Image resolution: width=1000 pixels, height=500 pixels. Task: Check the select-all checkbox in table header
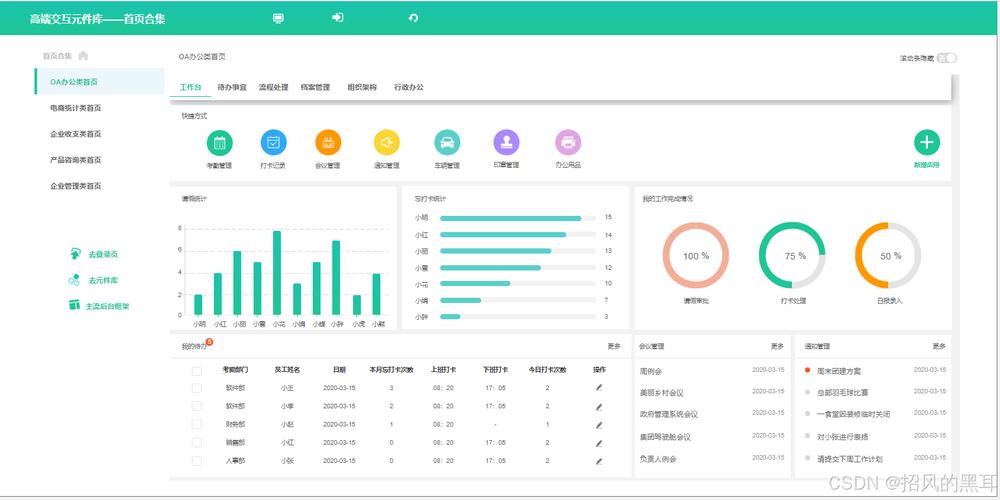click(x=197, y=370)
